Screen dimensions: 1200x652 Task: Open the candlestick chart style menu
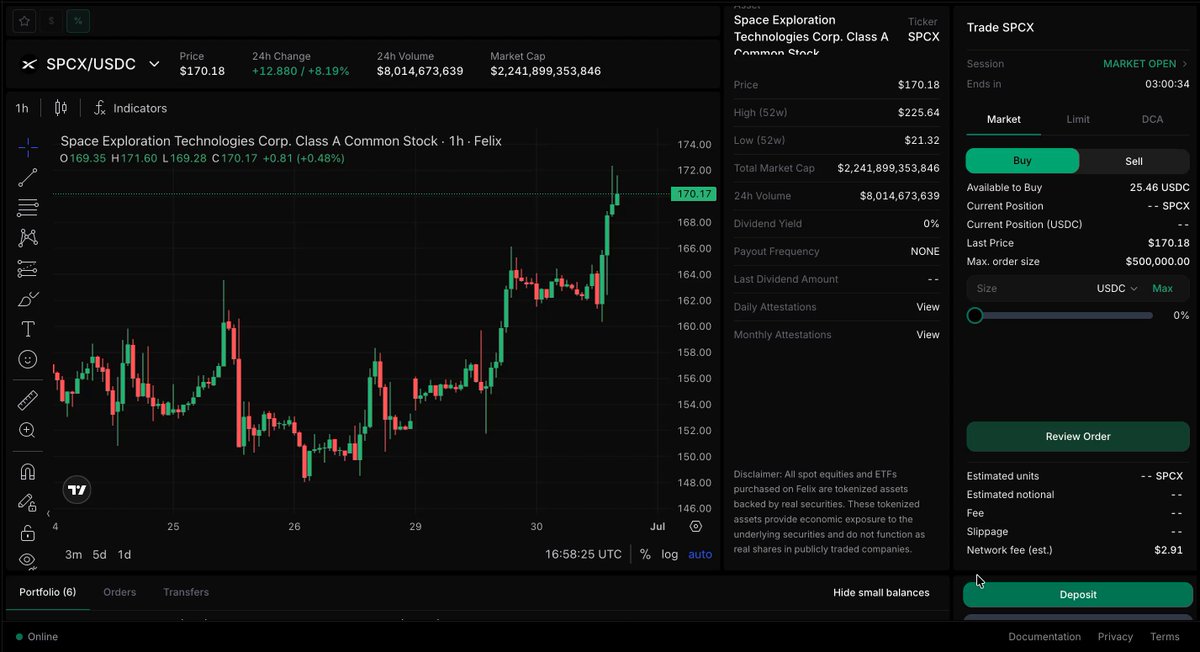point(61,108)
